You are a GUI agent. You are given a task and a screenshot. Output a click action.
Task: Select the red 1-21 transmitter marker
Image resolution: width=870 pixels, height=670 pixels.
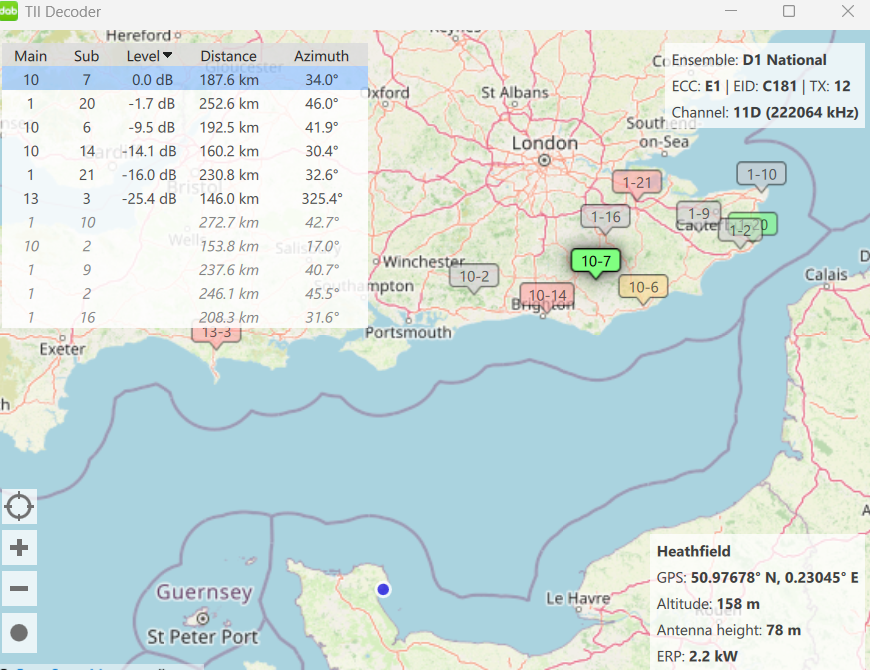(636, 182)
